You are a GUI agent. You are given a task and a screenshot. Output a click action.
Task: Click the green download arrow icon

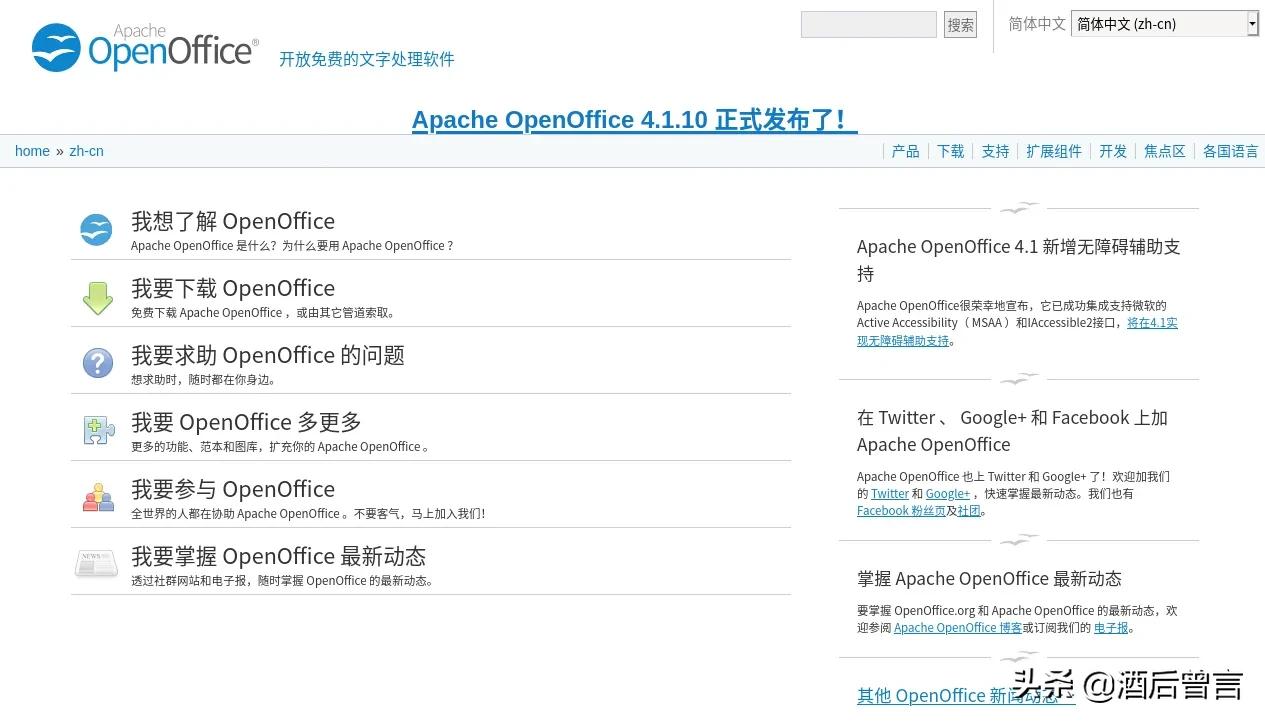coord(97,297)
